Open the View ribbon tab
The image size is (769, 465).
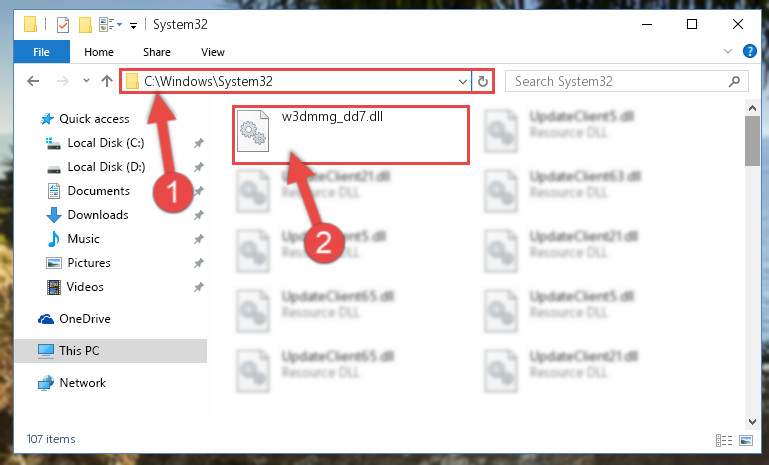(213, 52)
